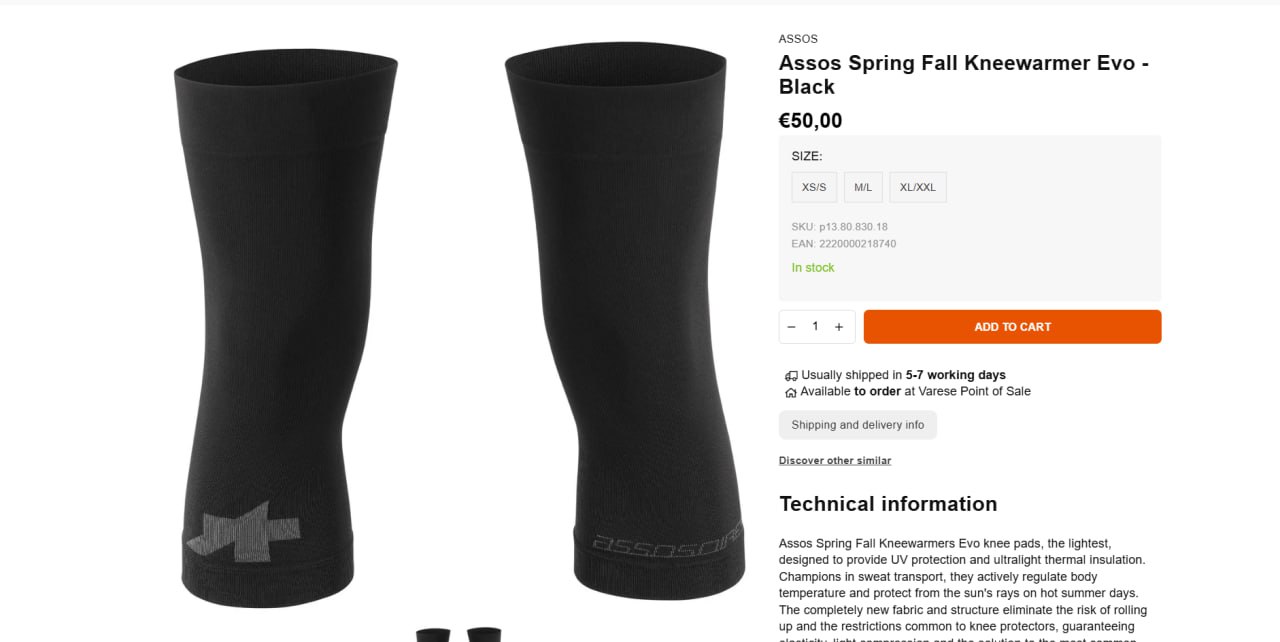The image size is (1280, 642).
Task: Follow the Discover other similar link
Action: pyautogui.click(x=835, y=461)
